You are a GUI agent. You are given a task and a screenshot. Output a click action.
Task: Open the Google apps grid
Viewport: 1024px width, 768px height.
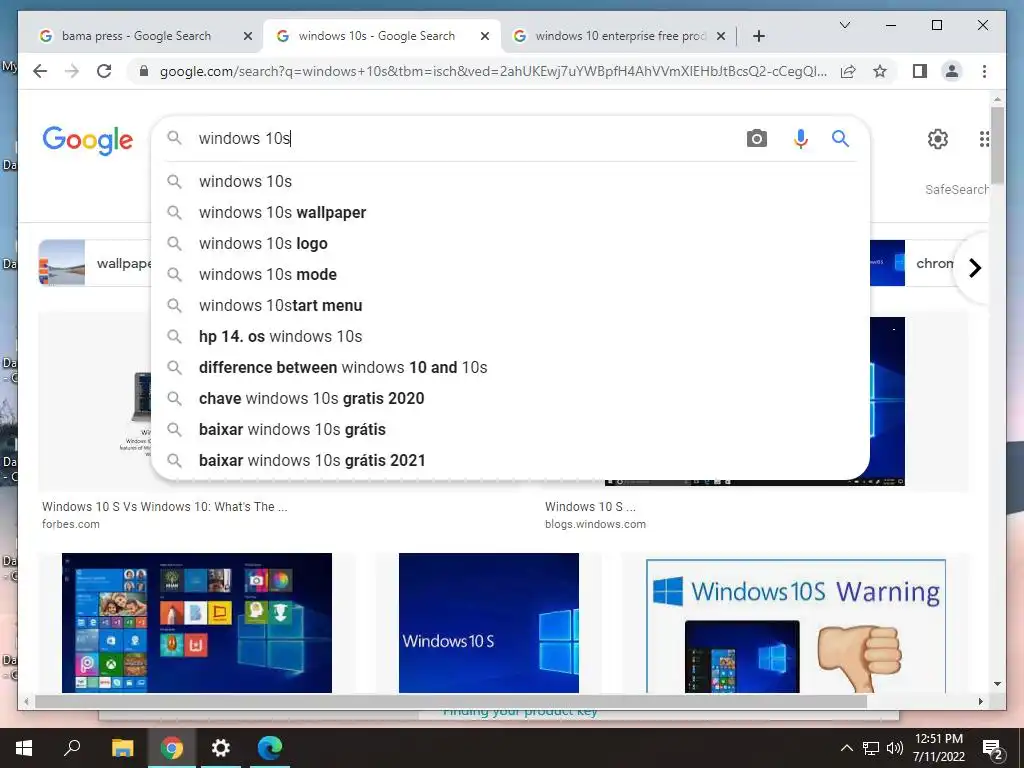coord(984,138)
